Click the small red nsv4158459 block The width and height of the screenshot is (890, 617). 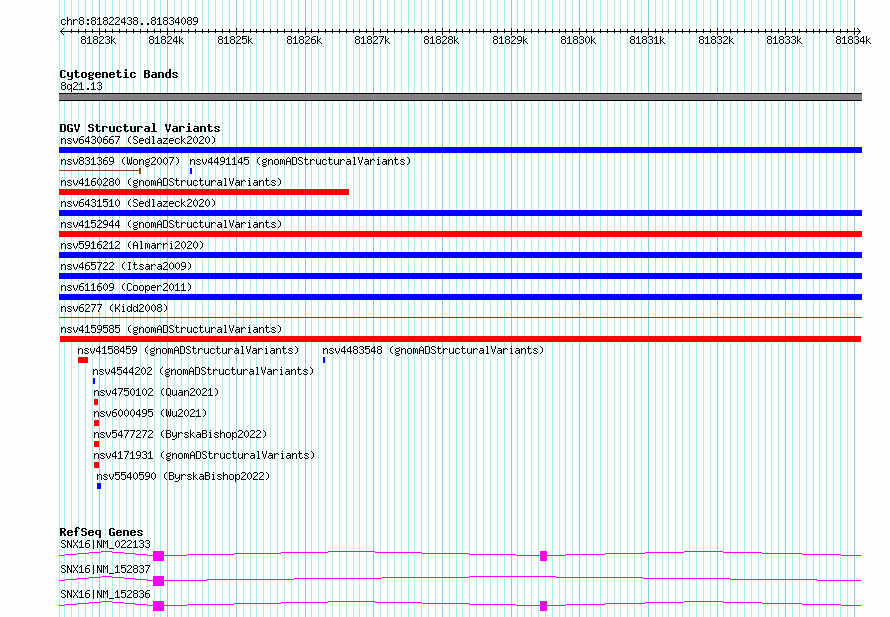point(83,360)
